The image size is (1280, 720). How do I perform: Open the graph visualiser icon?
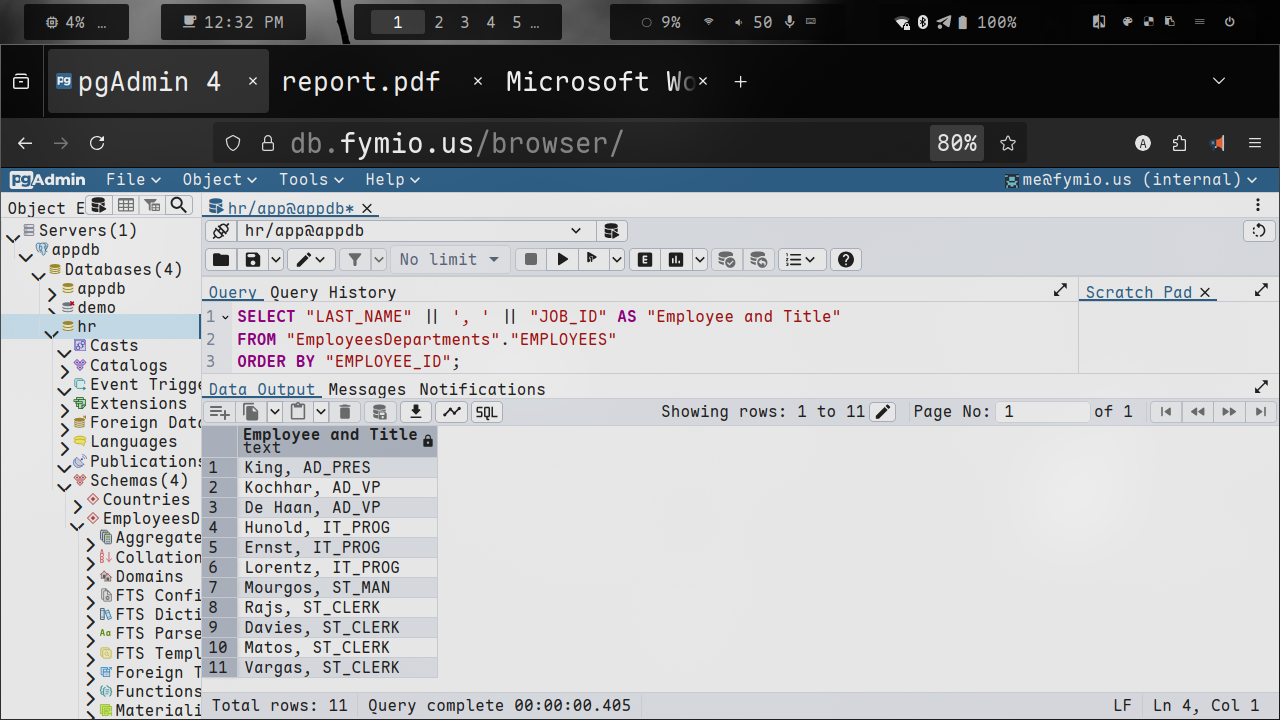pos(452,412)
